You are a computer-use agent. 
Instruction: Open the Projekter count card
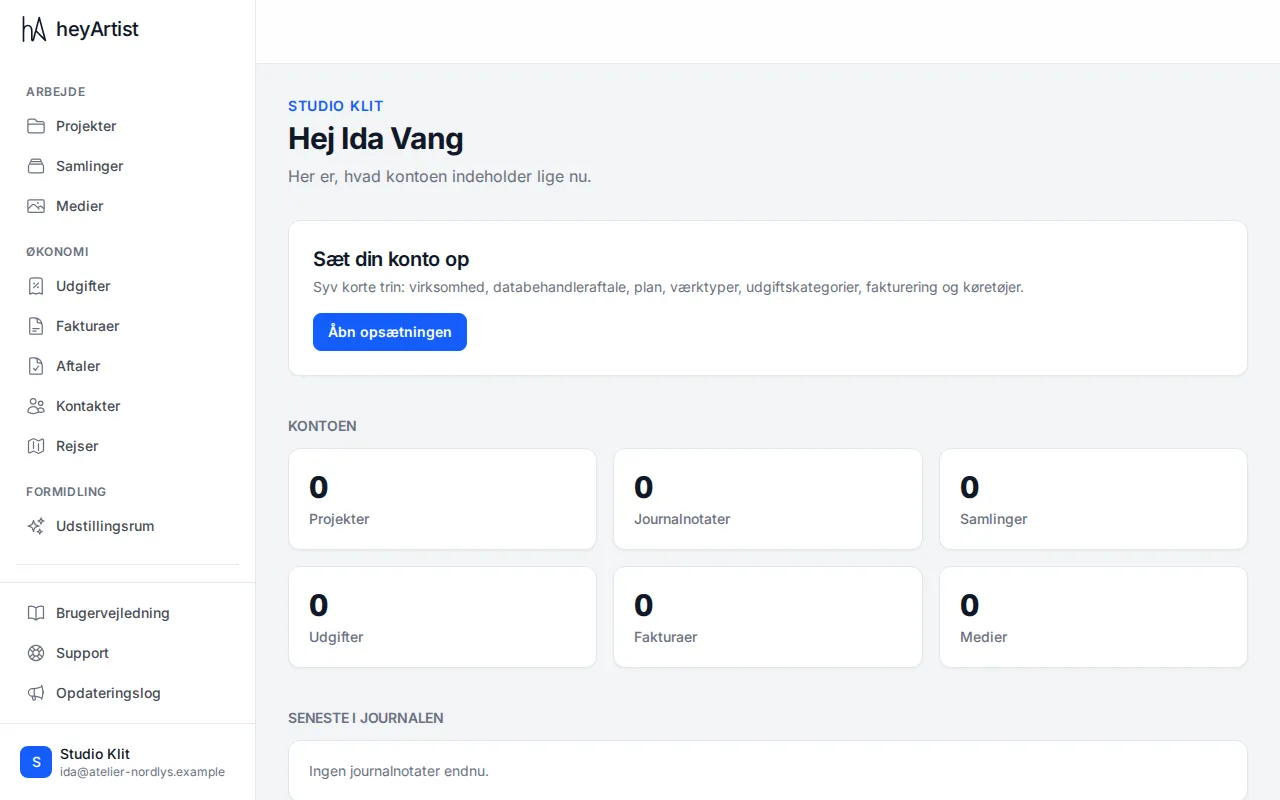[442, 499]
